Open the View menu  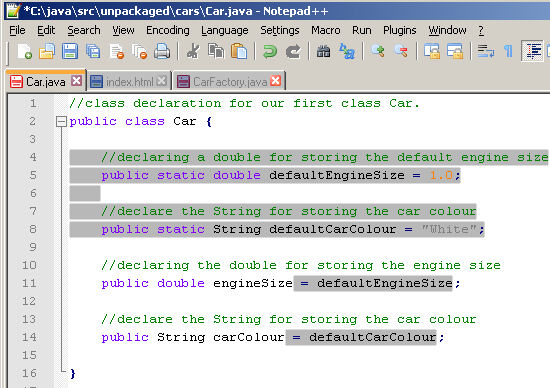click(x=123, y=31)
